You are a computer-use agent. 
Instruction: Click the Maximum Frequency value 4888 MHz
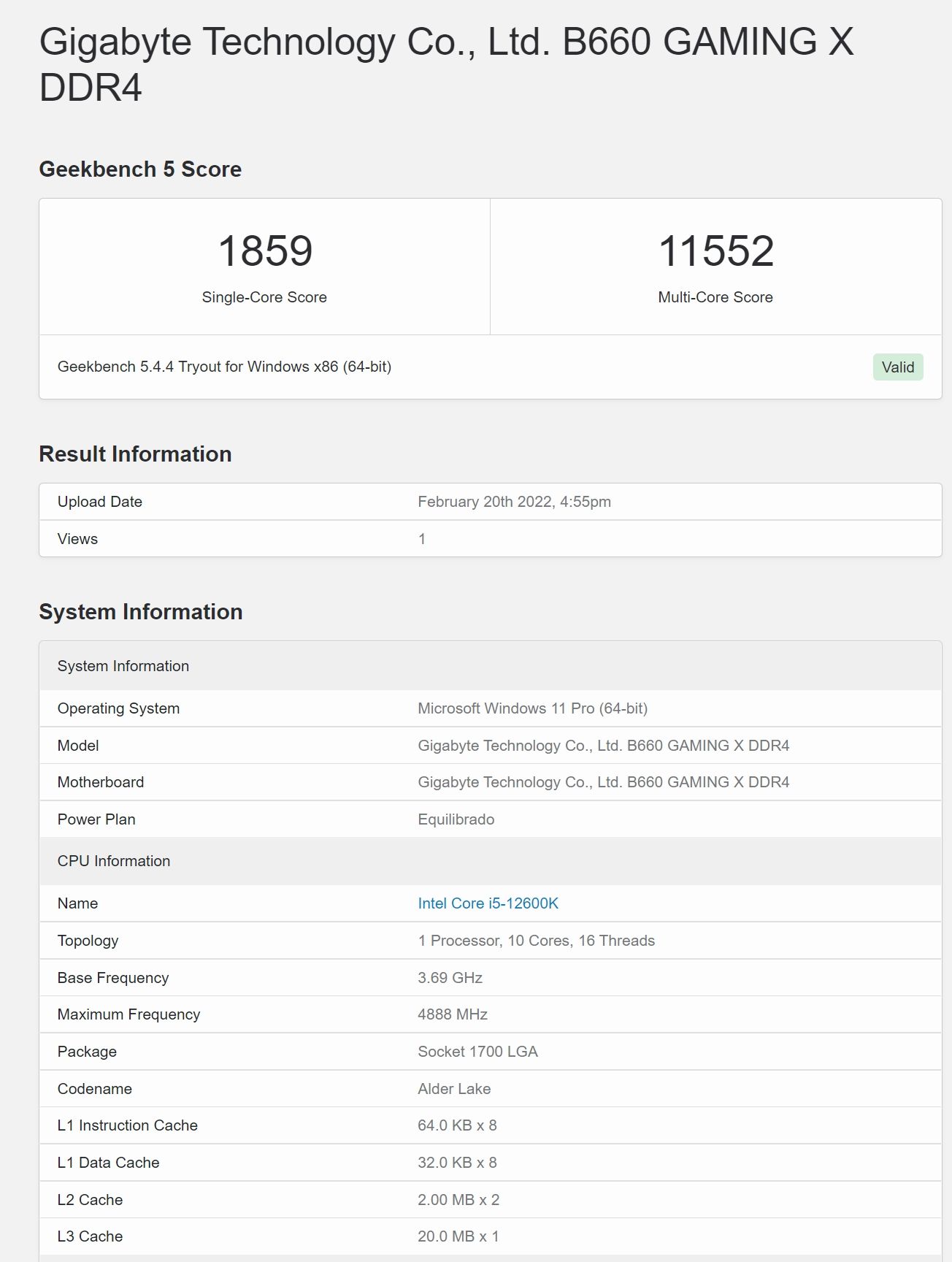coord(453,1014)
